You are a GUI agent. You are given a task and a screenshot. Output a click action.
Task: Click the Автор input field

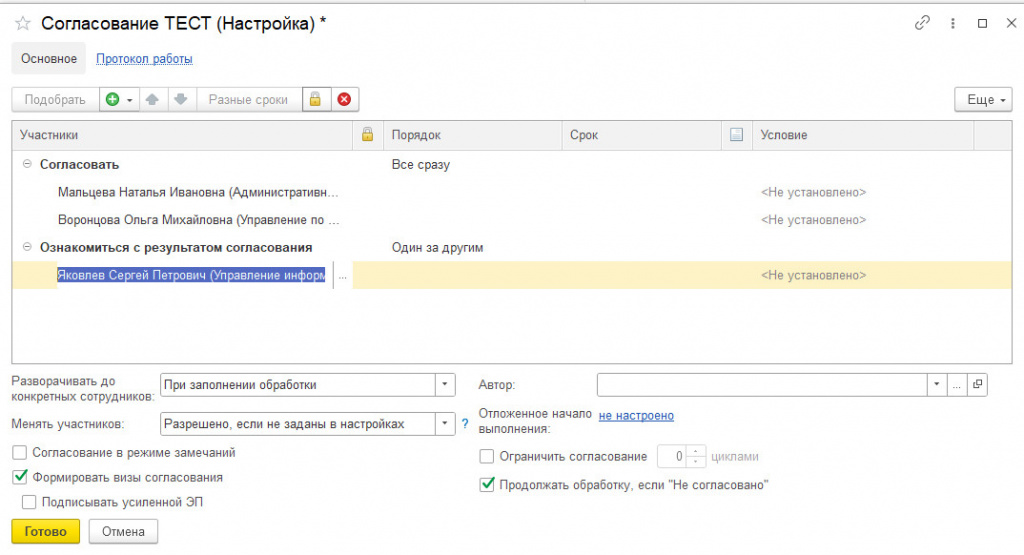[x=762, y=385]
